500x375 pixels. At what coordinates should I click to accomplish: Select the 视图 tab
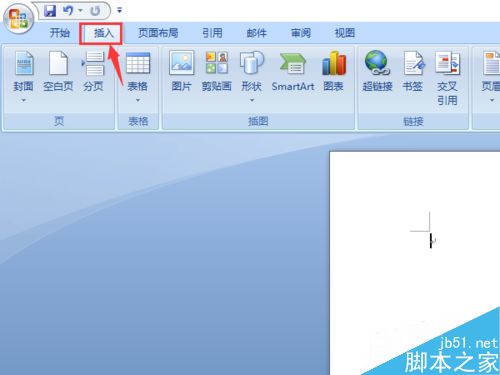(345, 33)
